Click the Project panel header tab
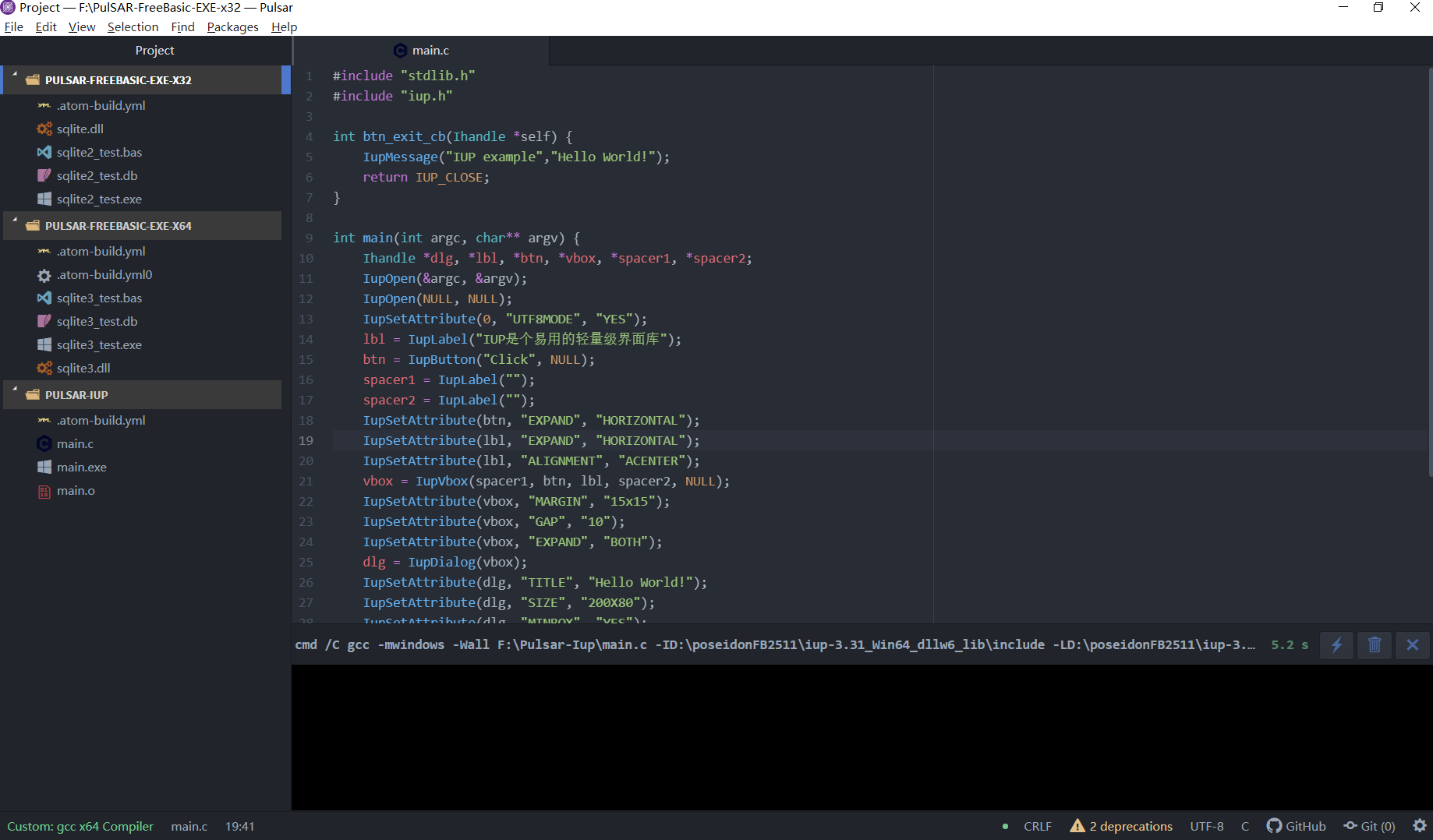This screenshot has width=1433, height=840. pyautogui.click(x=154, y=50)
